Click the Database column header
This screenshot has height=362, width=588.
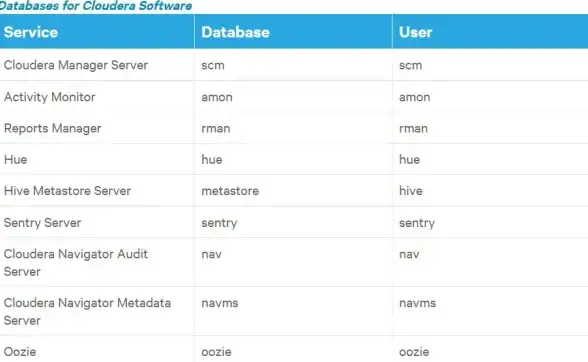(x=236, y=32)
